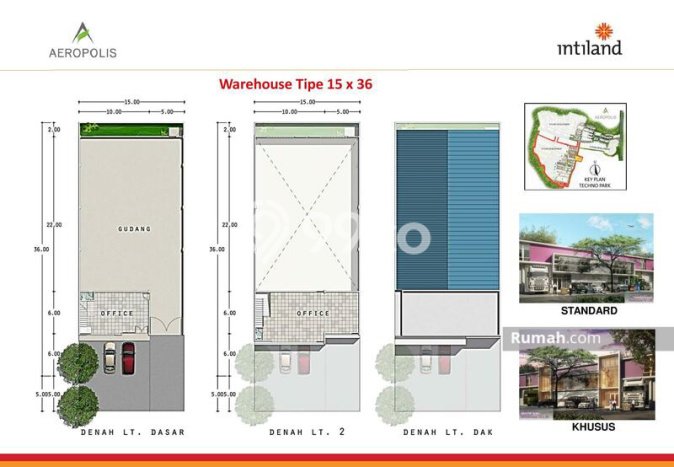Select the 'DENAH LT. DASAR' caption
Image resolution: width=674 pixels, height=467 pixels.
133,432
